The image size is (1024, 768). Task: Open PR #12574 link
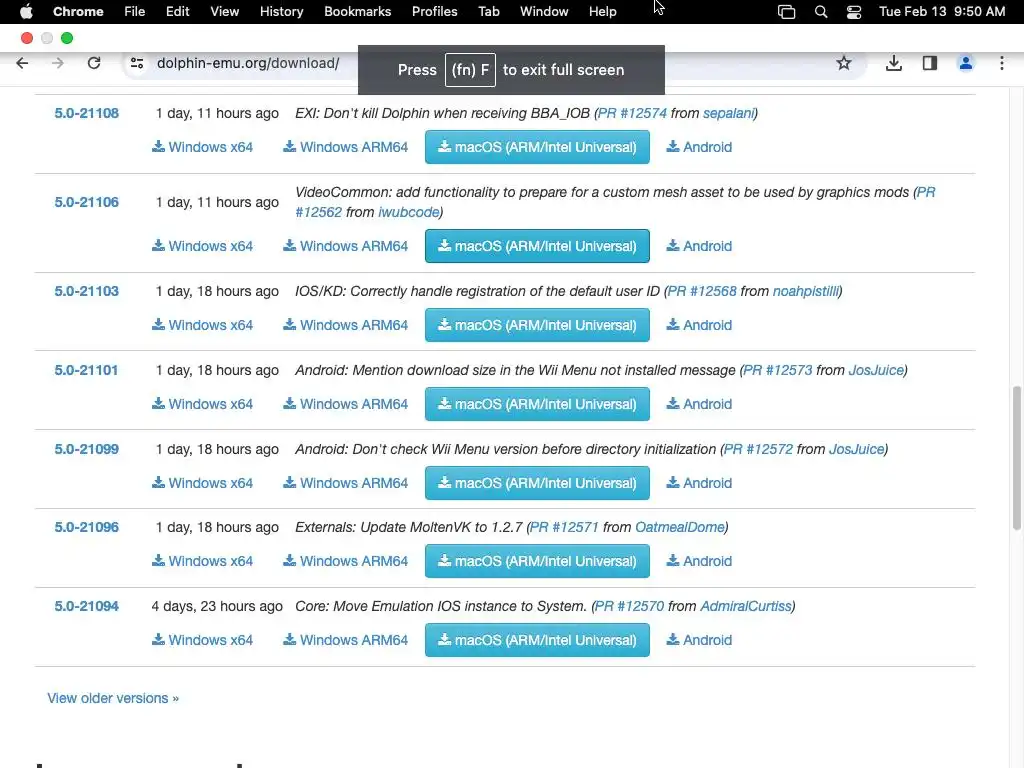632,113
